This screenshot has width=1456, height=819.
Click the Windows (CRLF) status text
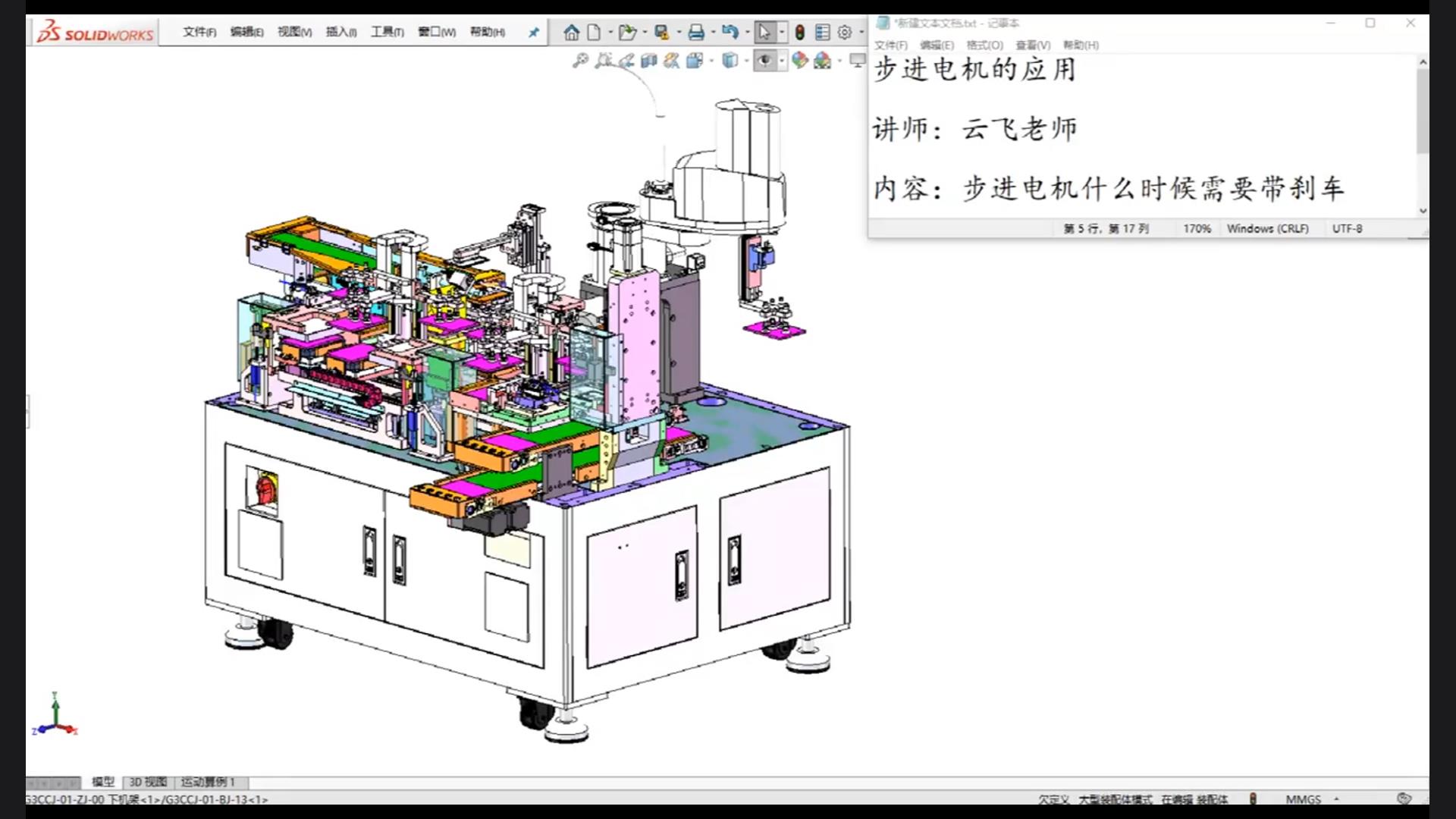tap(1267, 228)
